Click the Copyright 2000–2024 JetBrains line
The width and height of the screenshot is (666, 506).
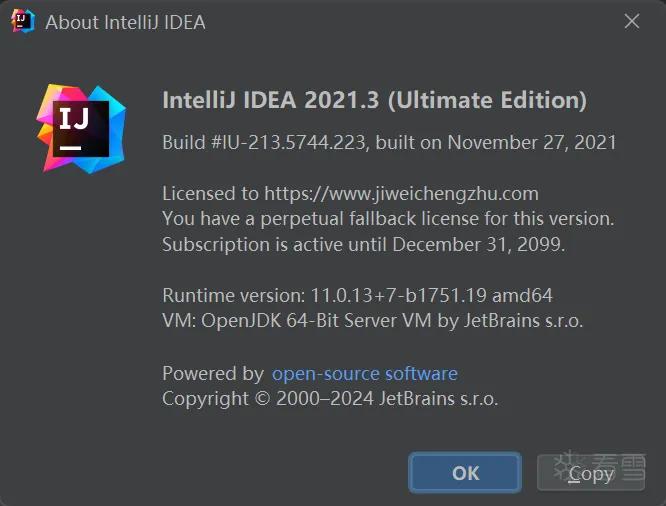pyautogui.click(x=330, y=399)
